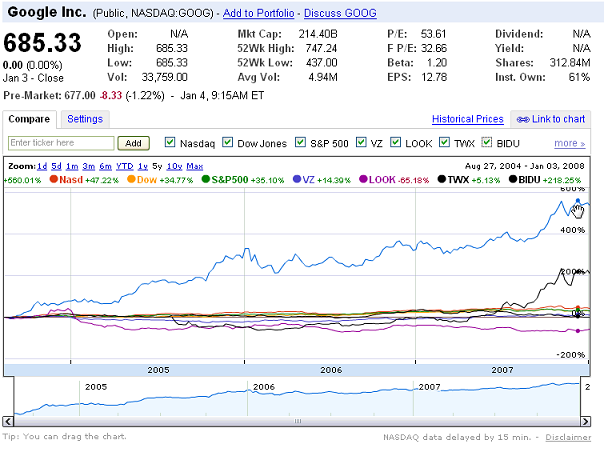The image size is (604, 452).
Task: Click the Mkt Cap value 214.40B
Action: (x=318, y=34)
